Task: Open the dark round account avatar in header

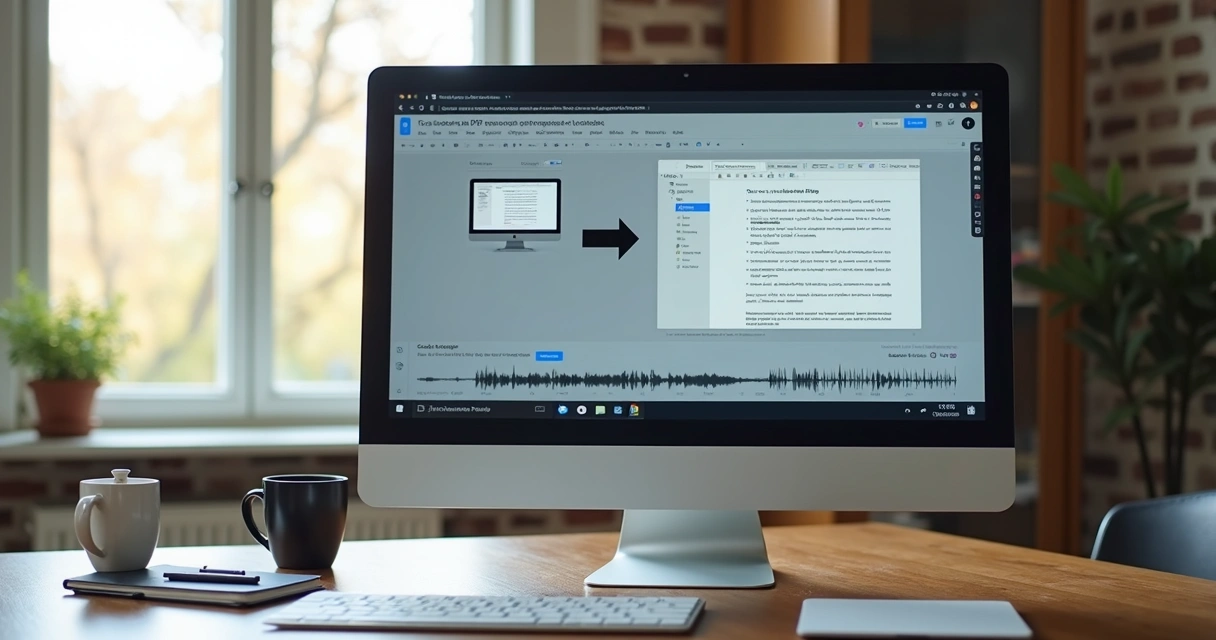Action: 968,123
